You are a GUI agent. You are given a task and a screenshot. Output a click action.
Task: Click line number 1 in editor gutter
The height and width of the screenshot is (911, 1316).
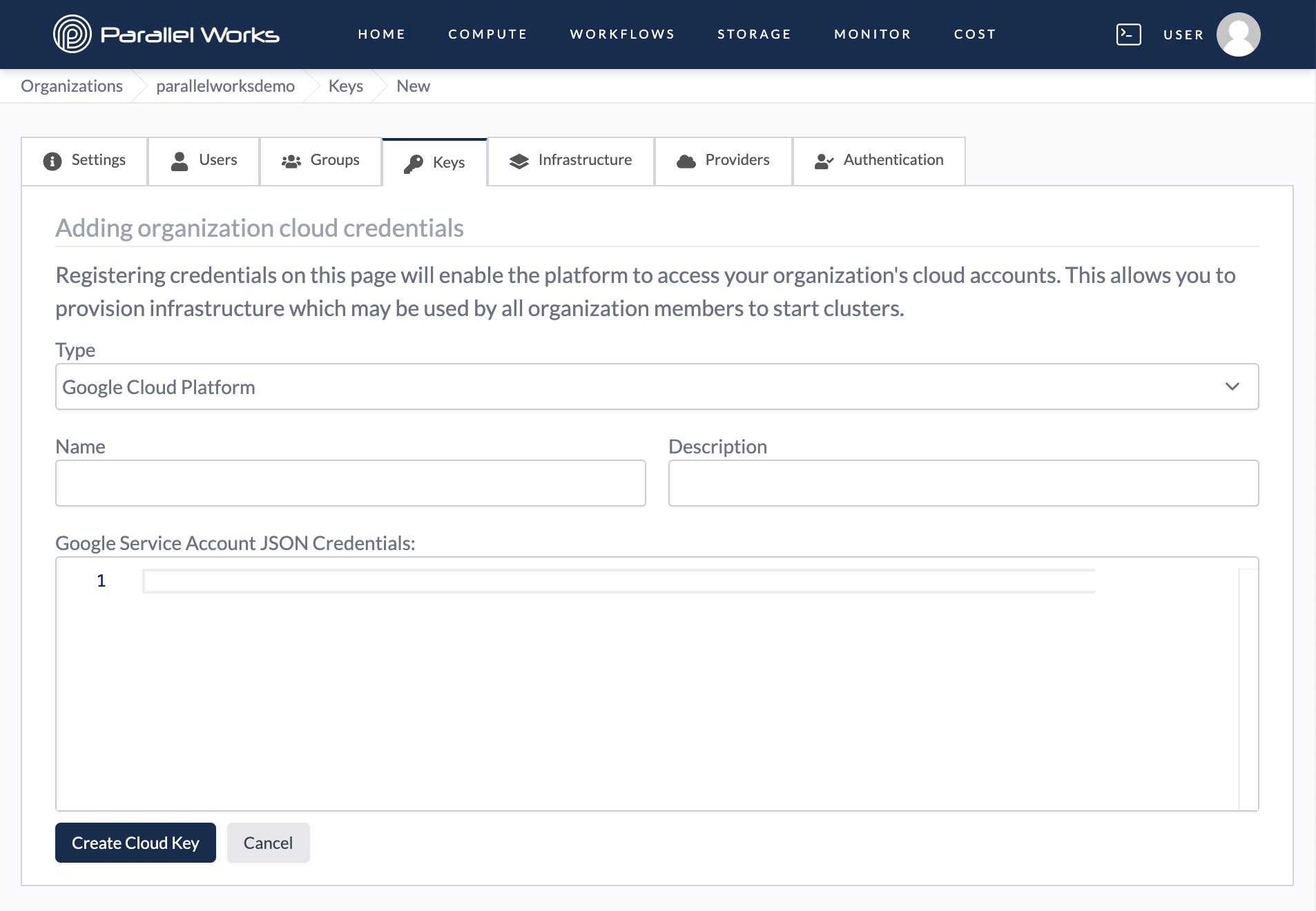(101, 580)
